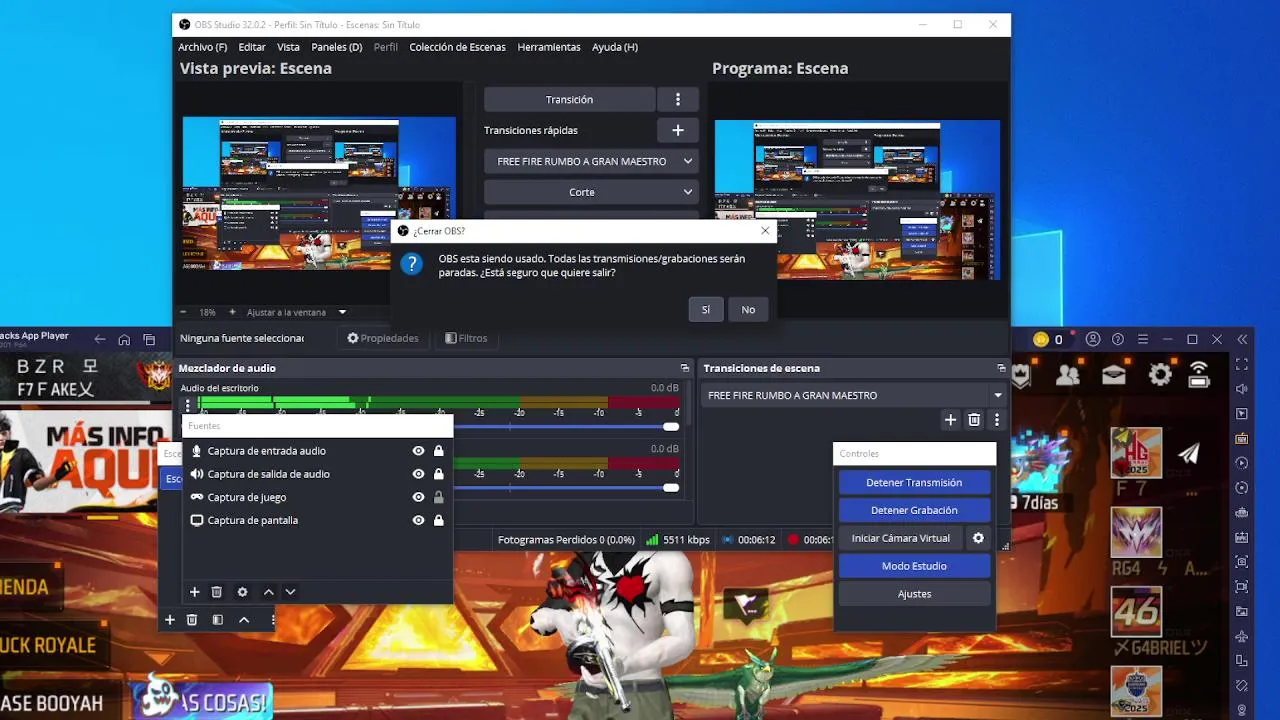Image resolution: width=1280 pixels, height=720 pixels.
Task: Open the transition three-dot options menu
Action: [x=677, y=99]
